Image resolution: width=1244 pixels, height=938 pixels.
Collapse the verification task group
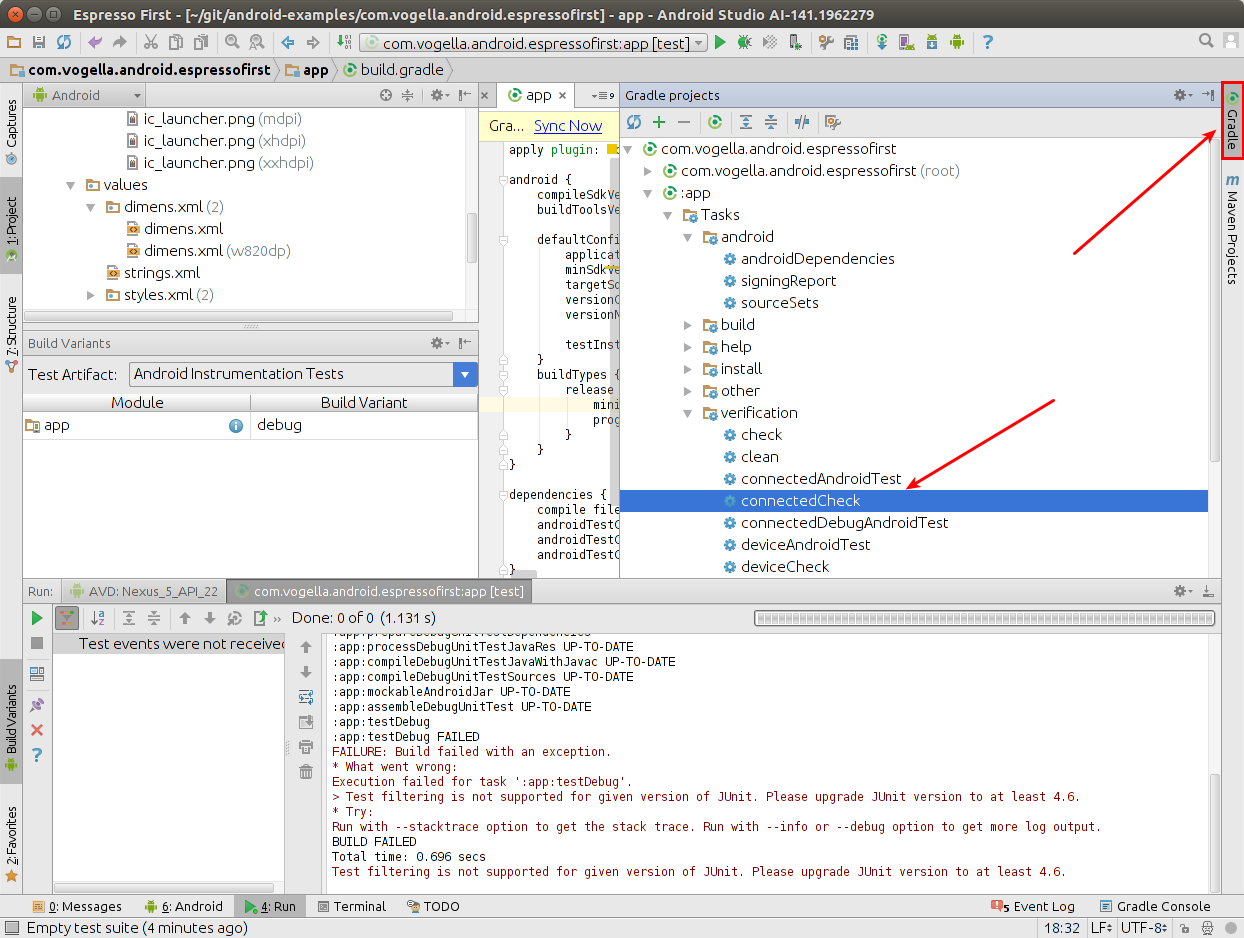688,413
